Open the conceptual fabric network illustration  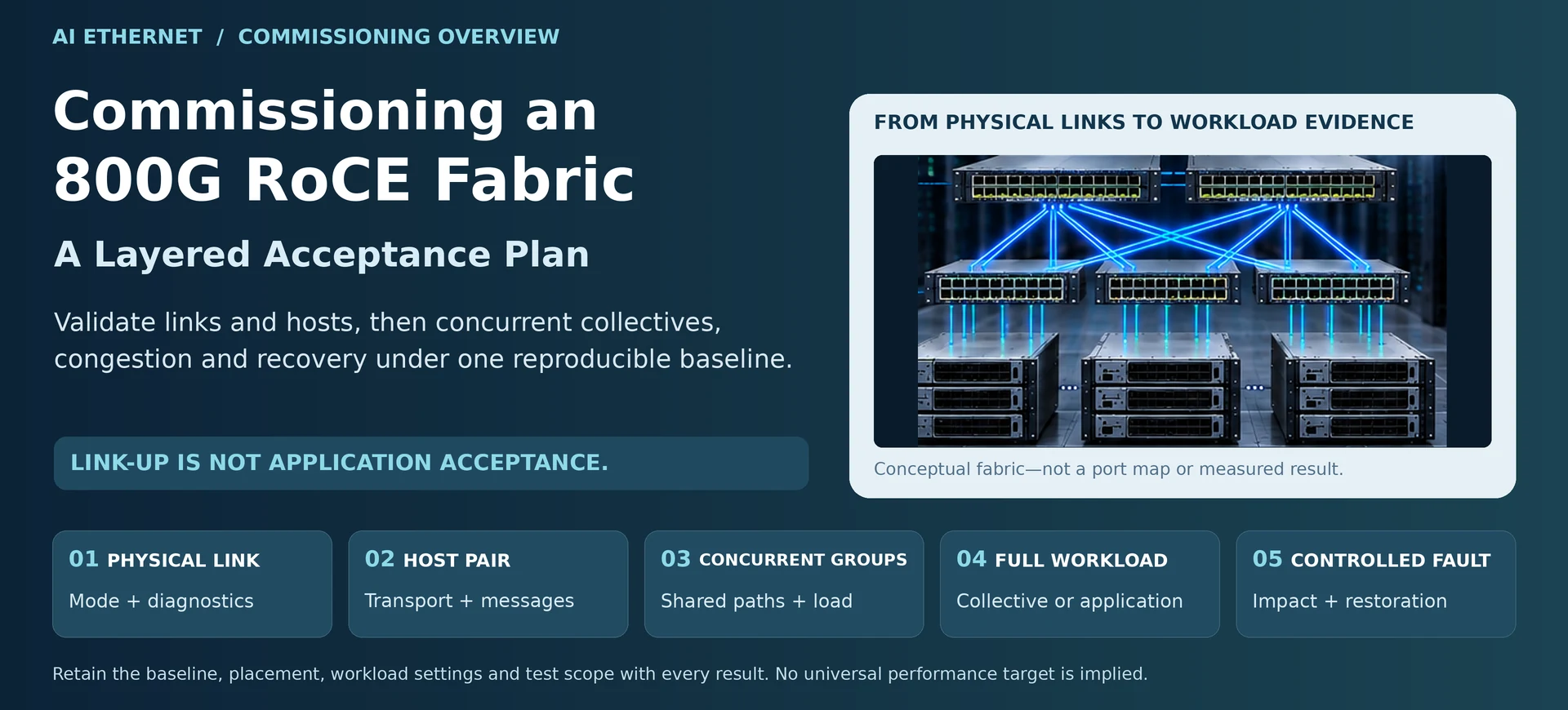1183,301
